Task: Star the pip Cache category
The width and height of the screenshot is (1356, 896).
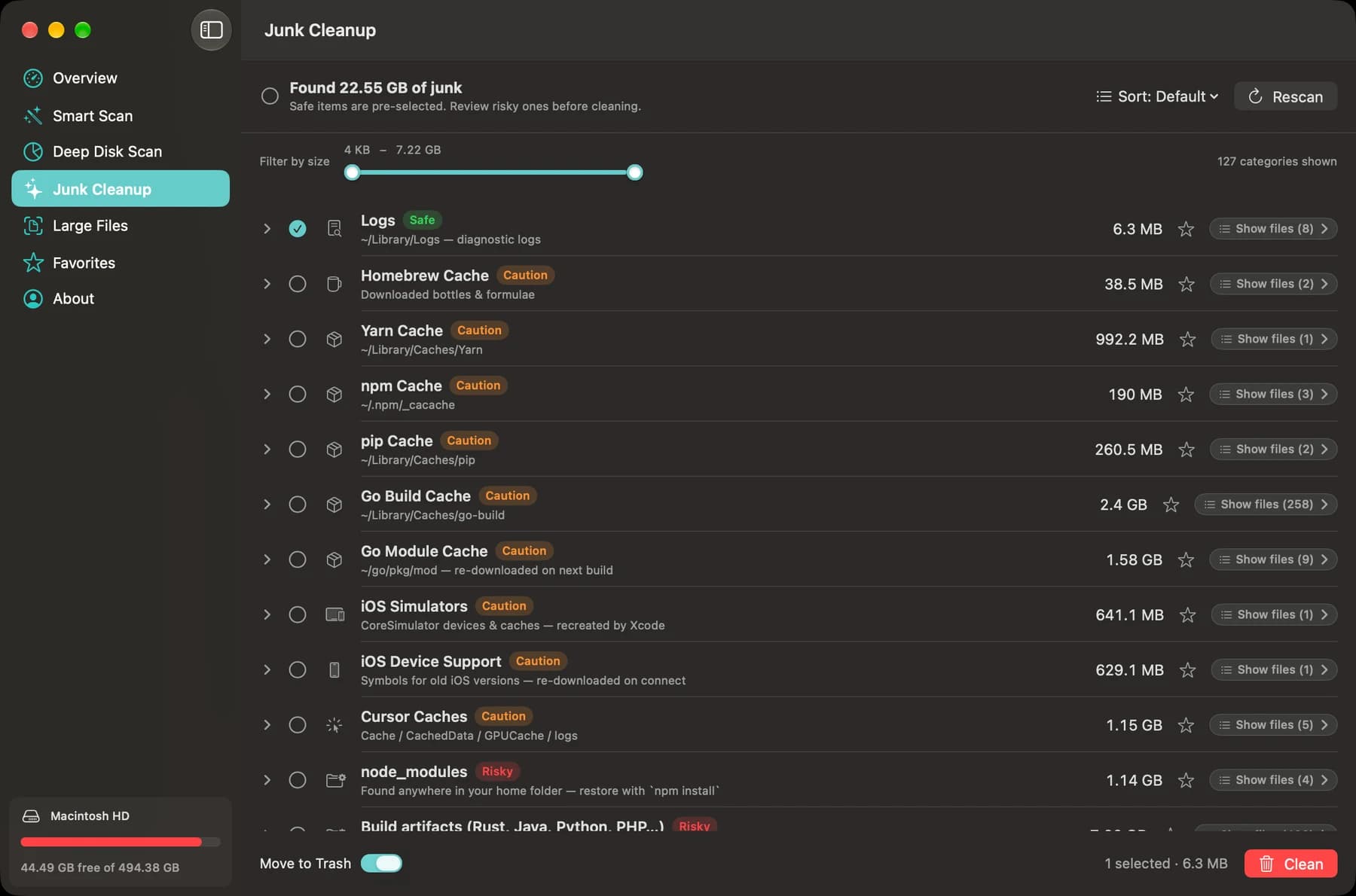Action: [1186, 450]
